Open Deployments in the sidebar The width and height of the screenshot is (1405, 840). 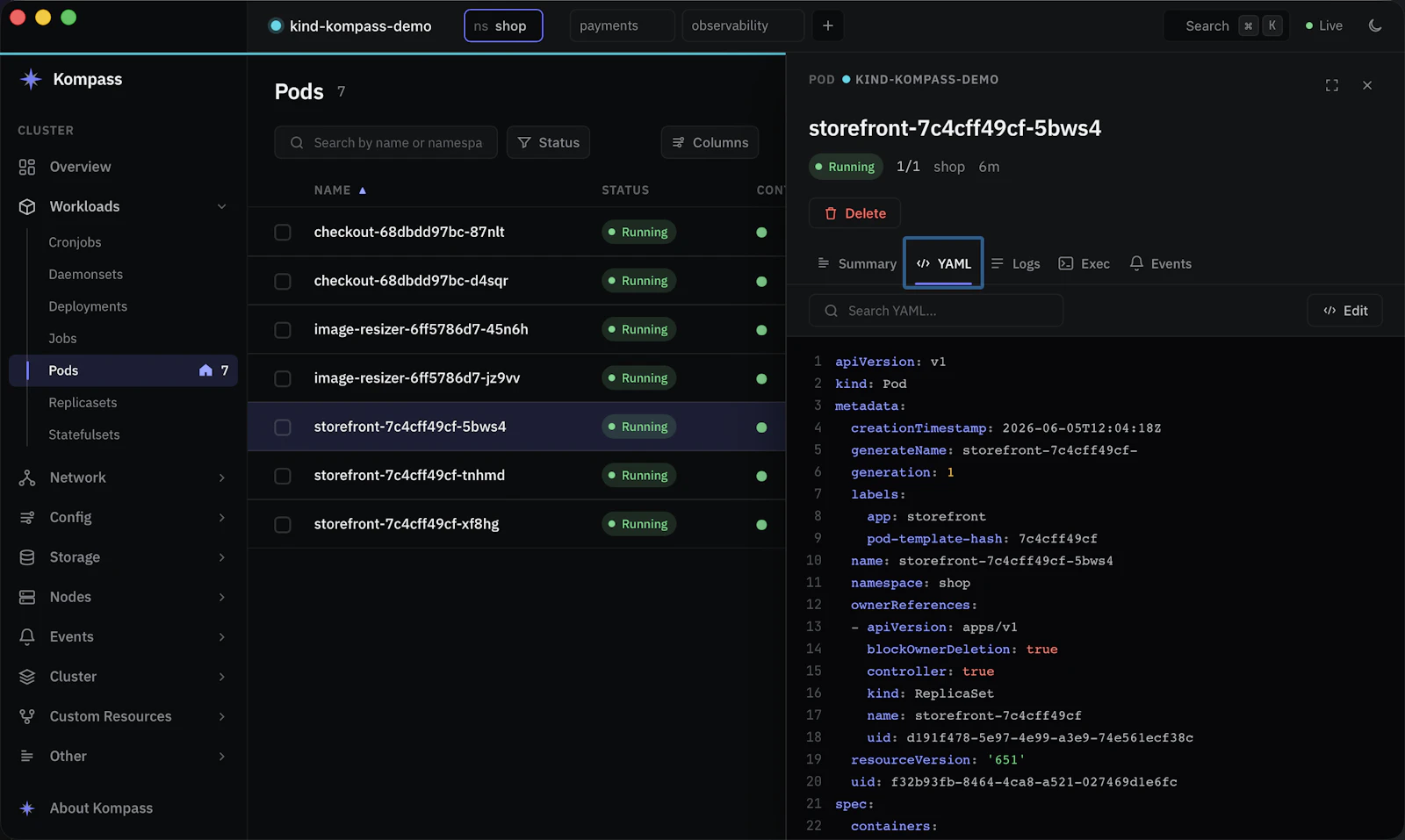coord(88,306)
